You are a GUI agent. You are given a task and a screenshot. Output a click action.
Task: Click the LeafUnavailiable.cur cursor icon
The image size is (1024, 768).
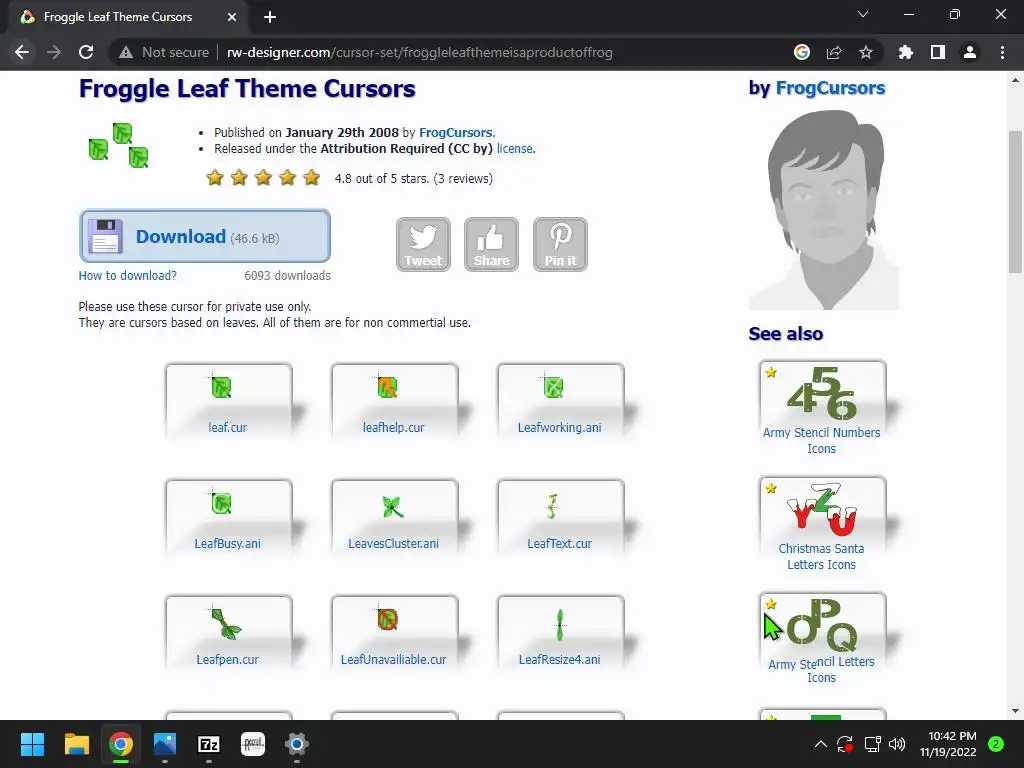pos(387,618)
